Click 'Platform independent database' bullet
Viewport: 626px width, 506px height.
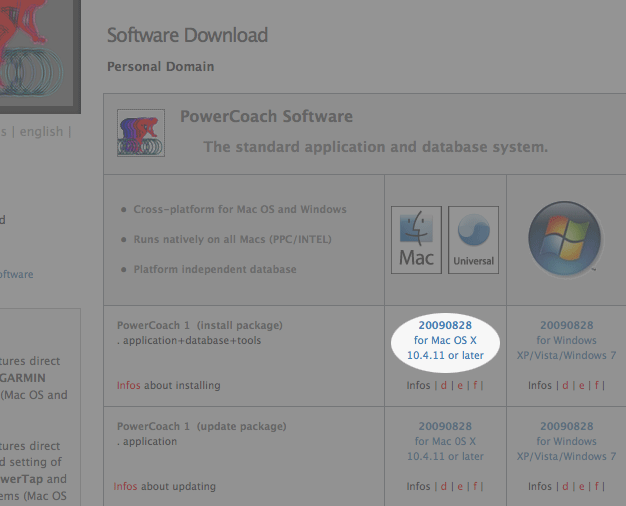[x=215, y=269]
